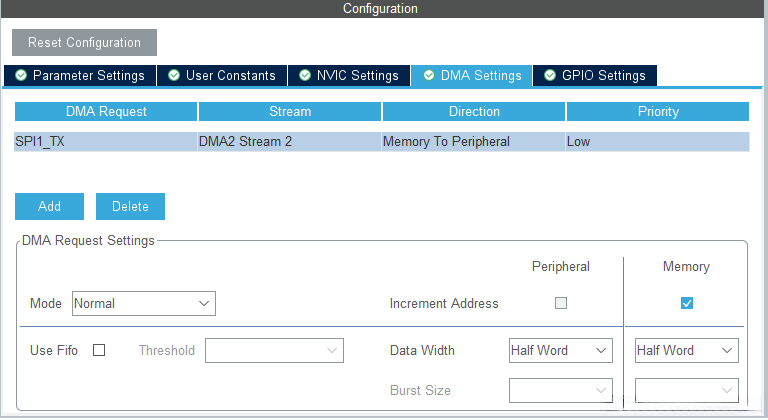Click the green check icon on NVIC Settings
768x420 pixels.
click(305, 76)
